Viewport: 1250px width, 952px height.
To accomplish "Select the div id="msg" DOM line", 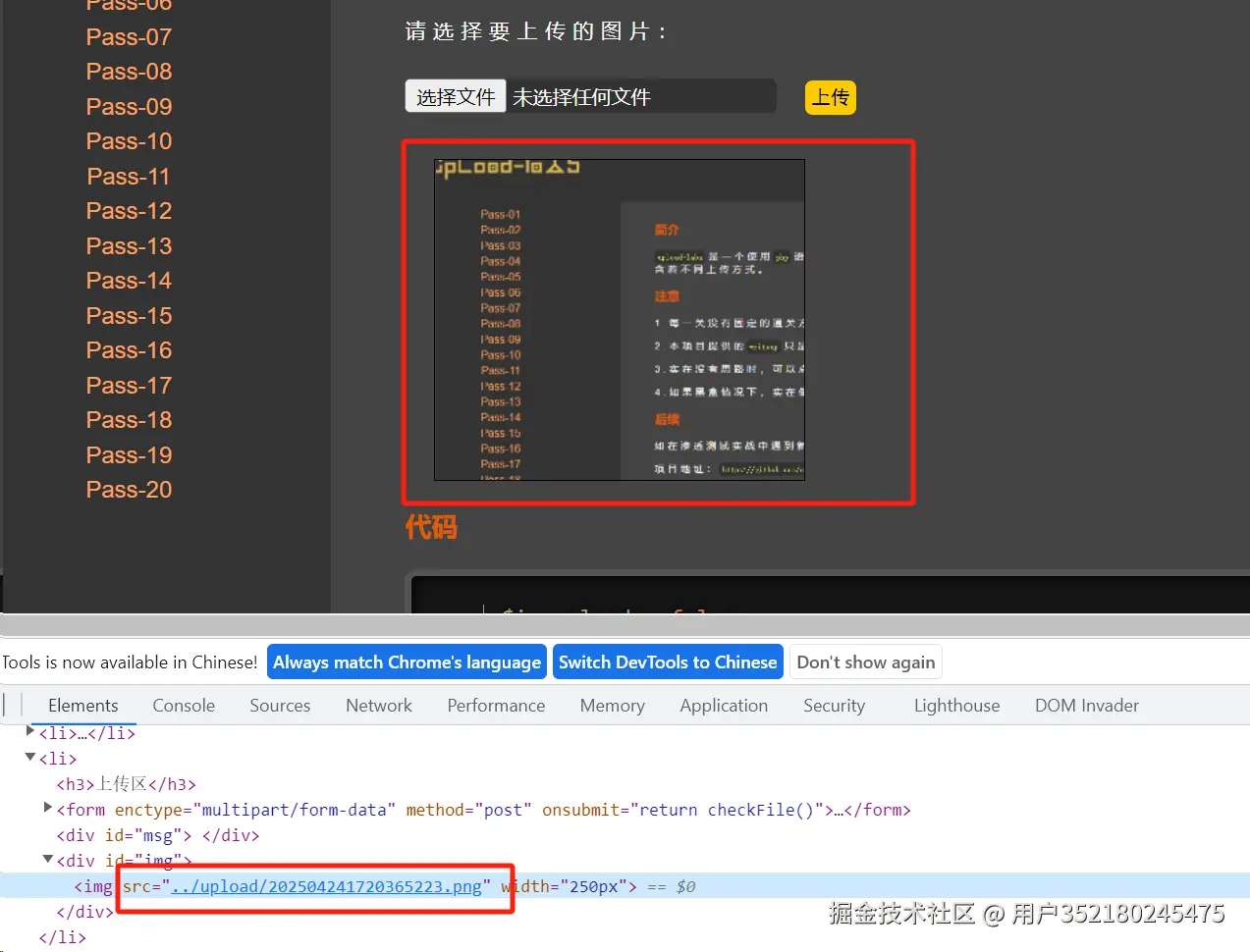I will pyautogui.click(x=157, y=835).
